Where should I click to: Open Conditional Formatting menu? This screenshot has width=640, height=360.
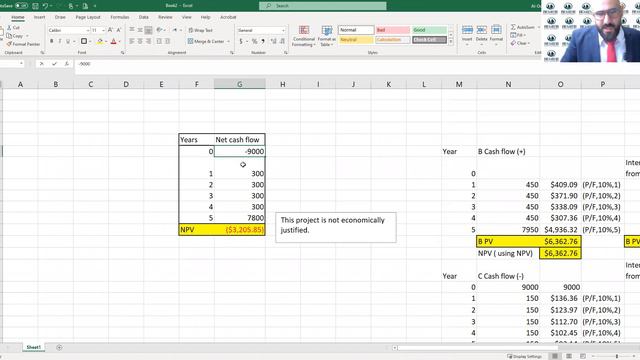tap(304, 36)
